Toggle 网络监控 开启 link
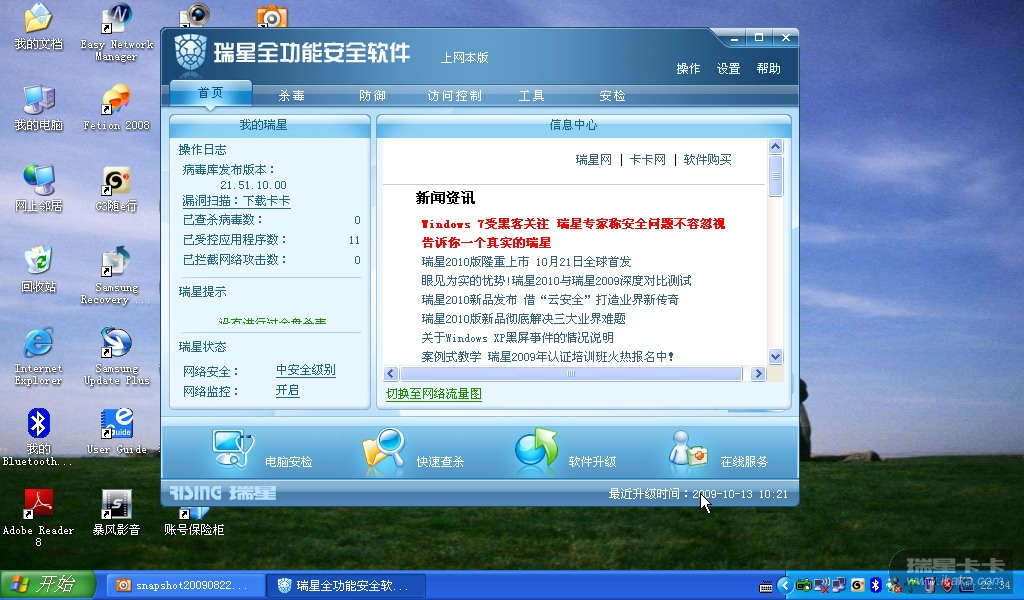1024x600 pixels. (287, 390)
